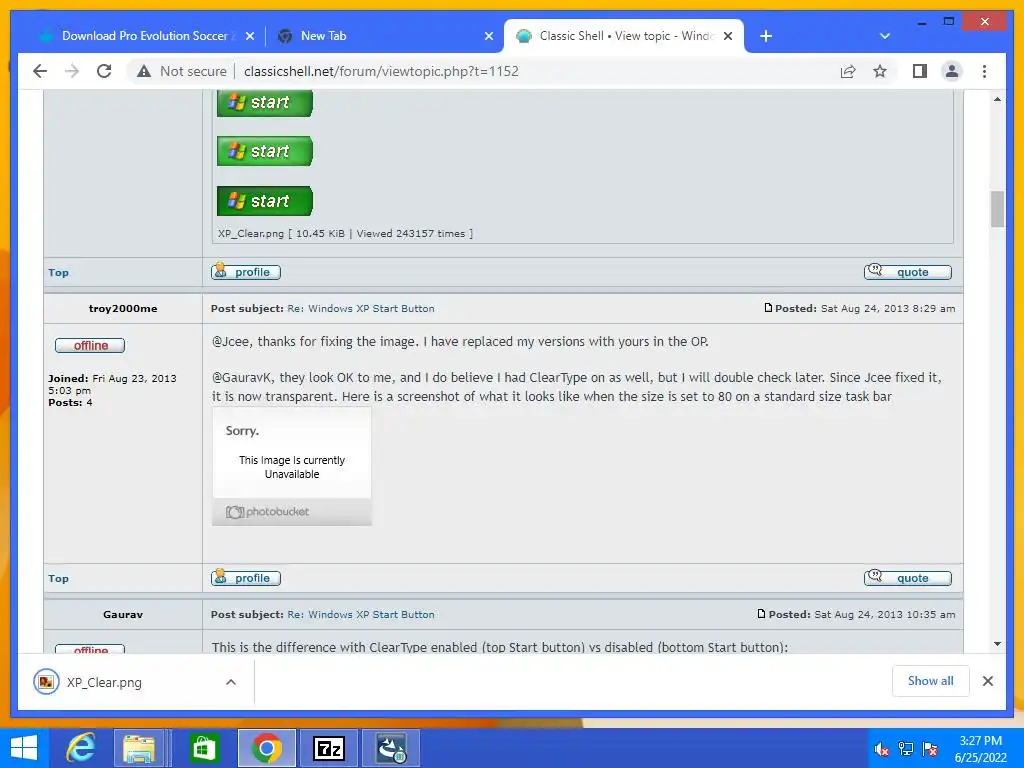1024x768 pixels.
Task: Reload the Classic Shell forum page
Action: [x=104, y=71]
